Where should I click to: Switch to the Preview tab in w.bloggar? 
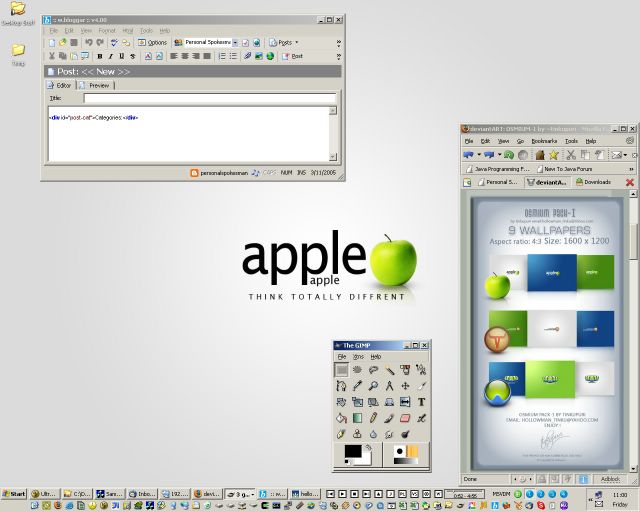[x=96, y=85]
